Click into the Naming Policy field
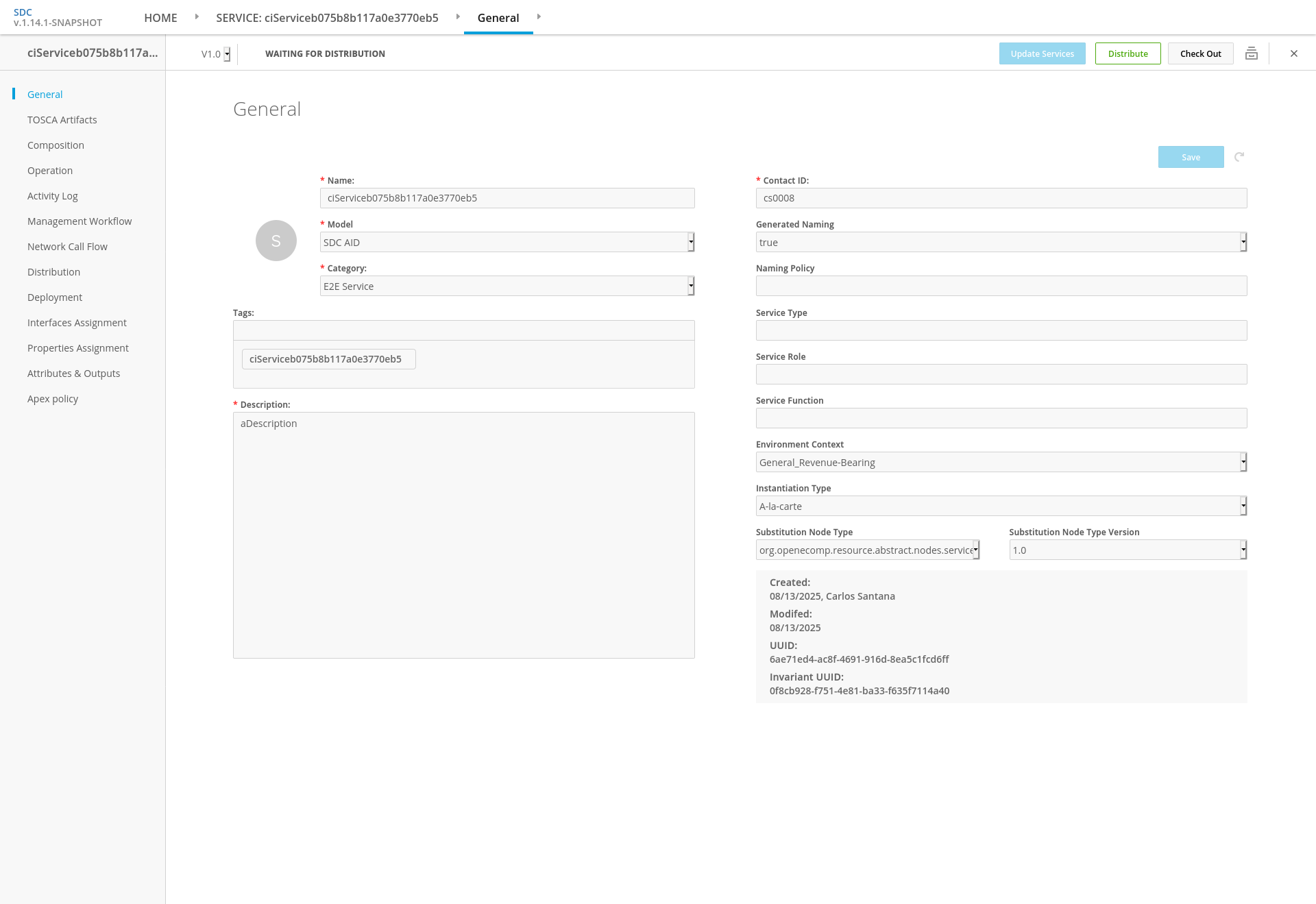Viewport: 1316px width, 904px height. (1001, 286)
